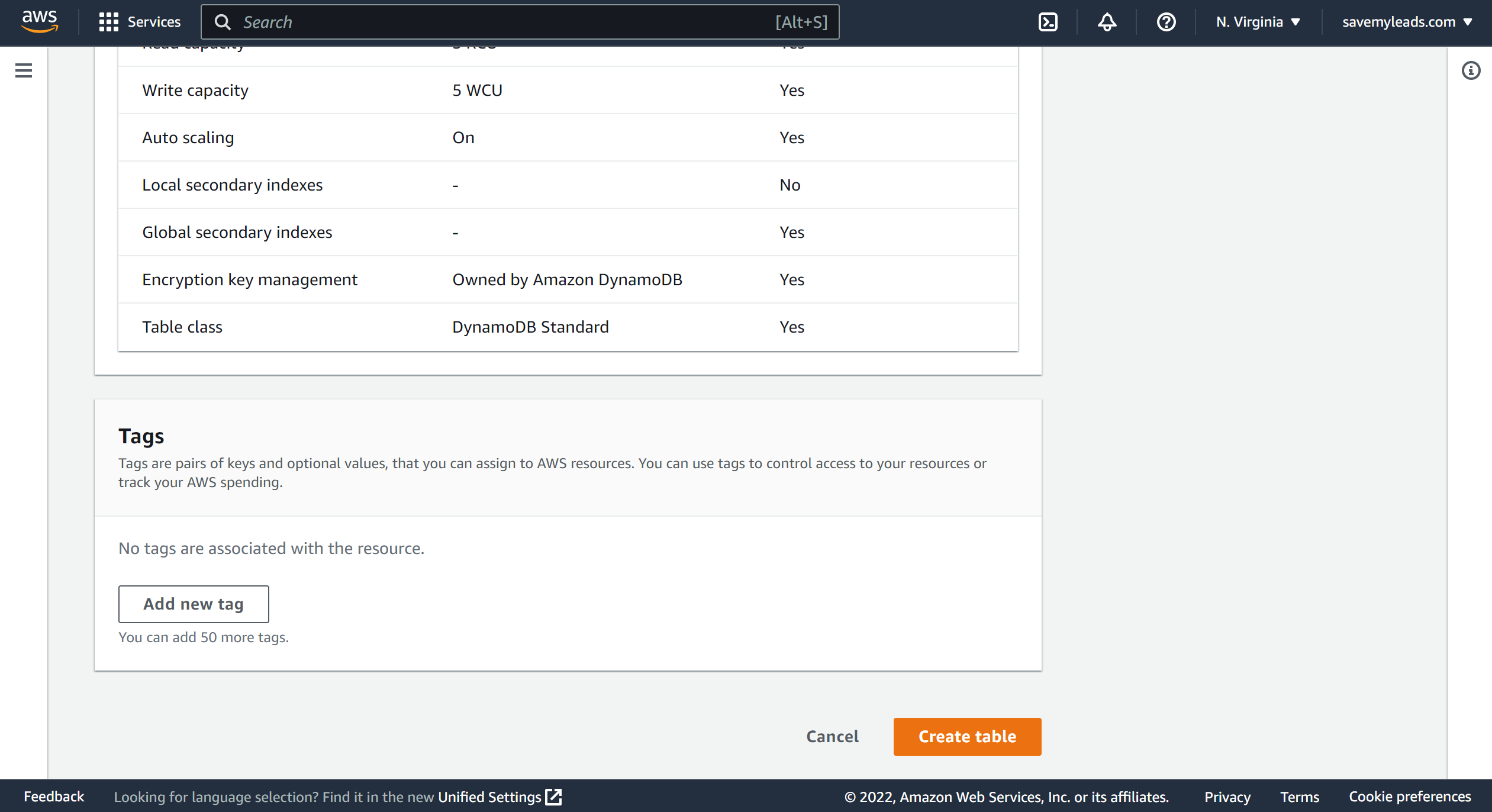Viewport: 1492px width, 812px height.
Task: Focus the top Search field
Action: [x=520, y=22]
